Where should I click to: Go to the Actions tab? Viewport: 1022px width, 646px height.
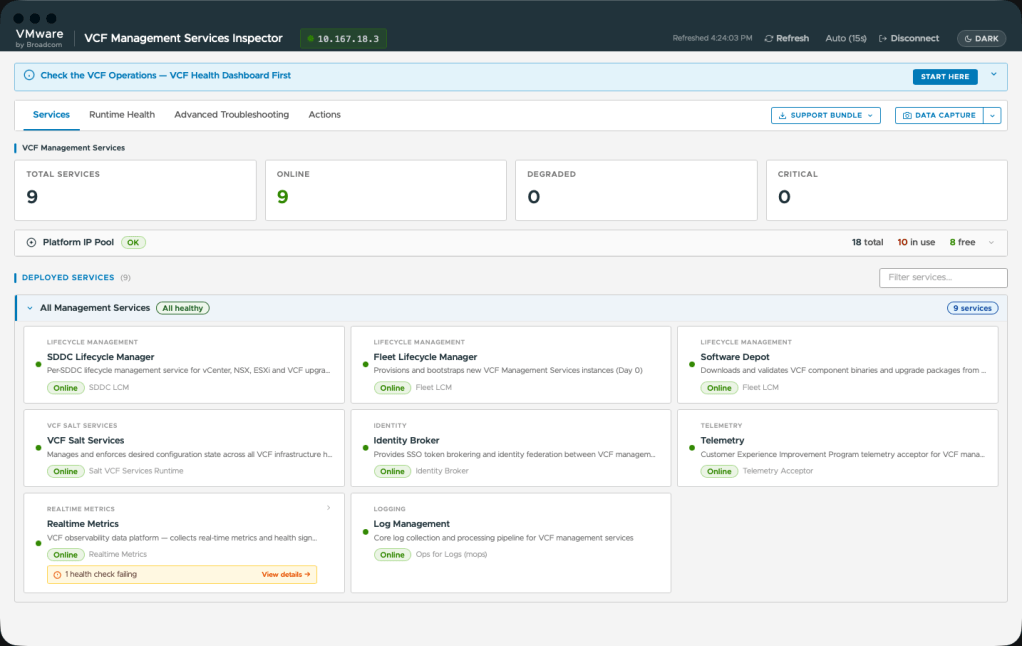(x=324, y=115)
